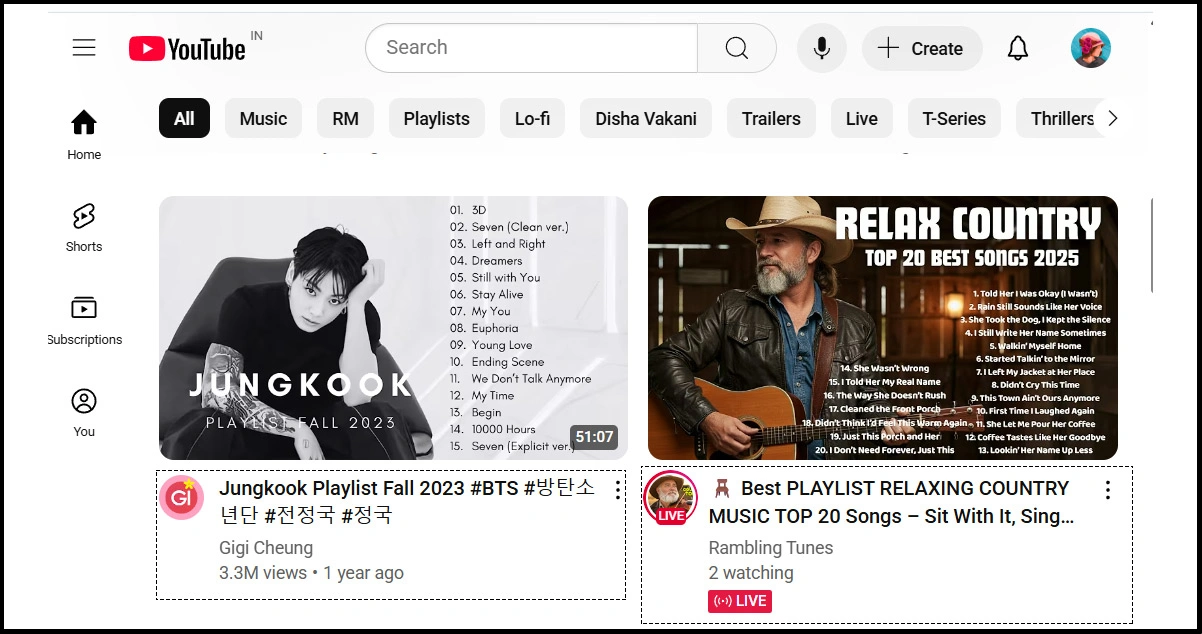Viewport: 1202px width, 634px height.
Task: Click the Create button
Action: [x=921, y=48]
